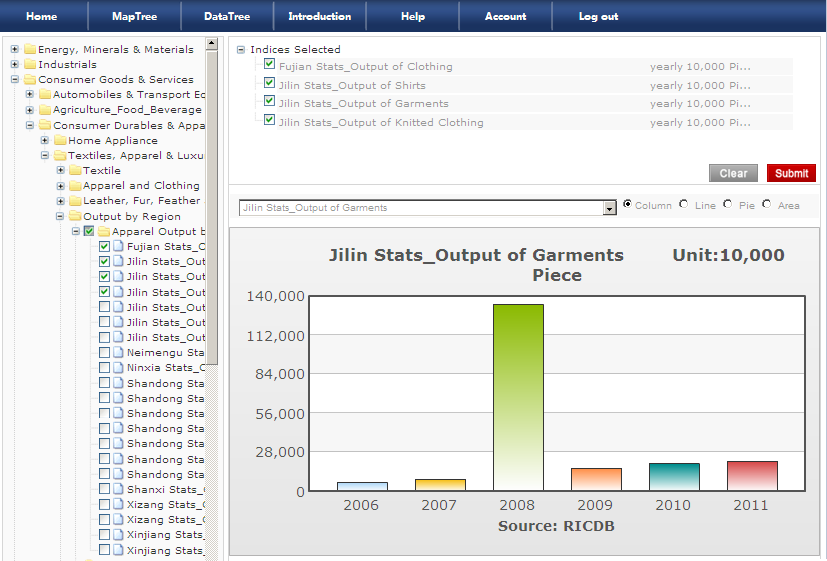
Task: Click the Fujian Stats document icon
Action: 119,246
